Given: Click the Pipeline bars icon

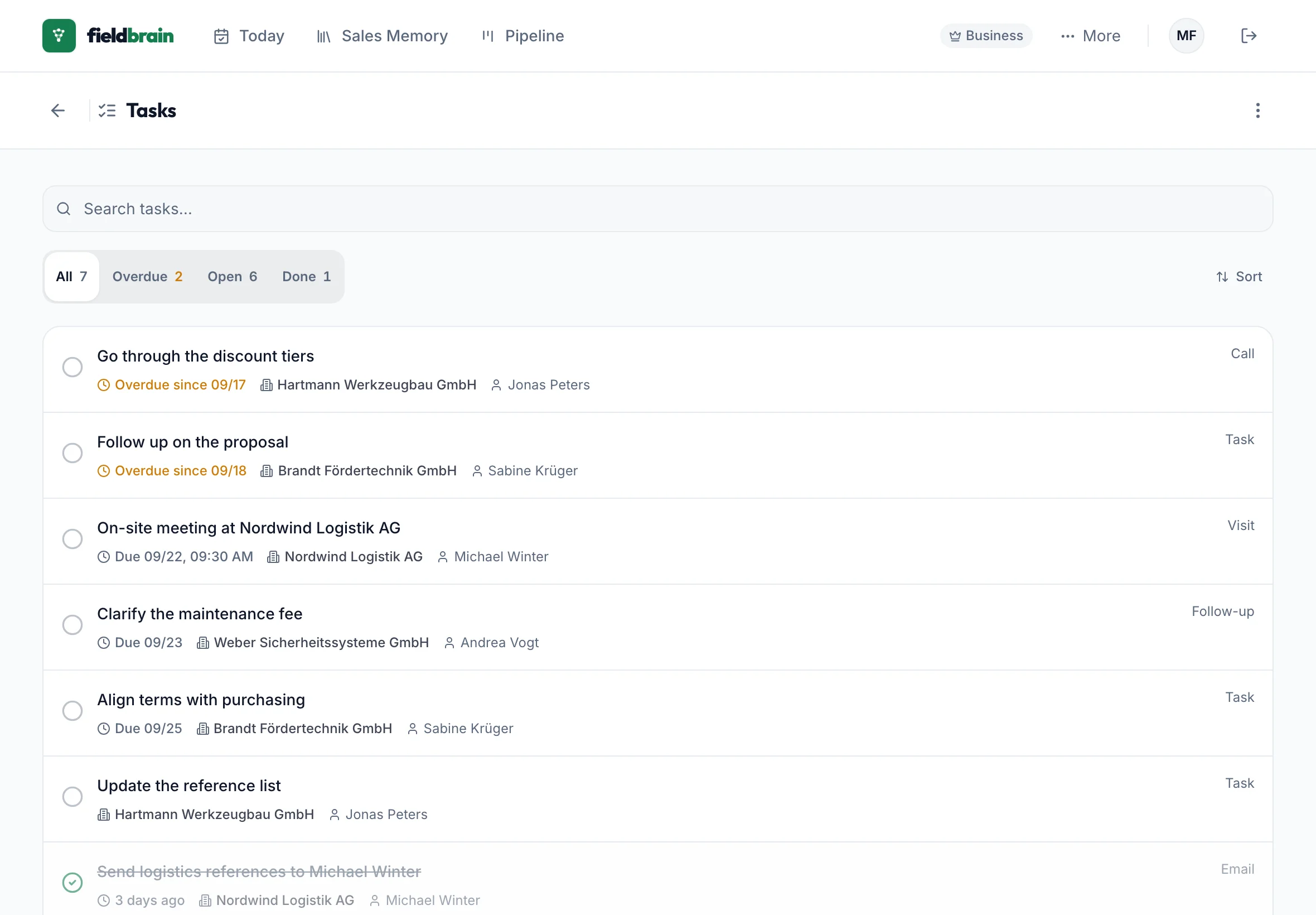Looking at the screenshot, I should pos(487,36).
